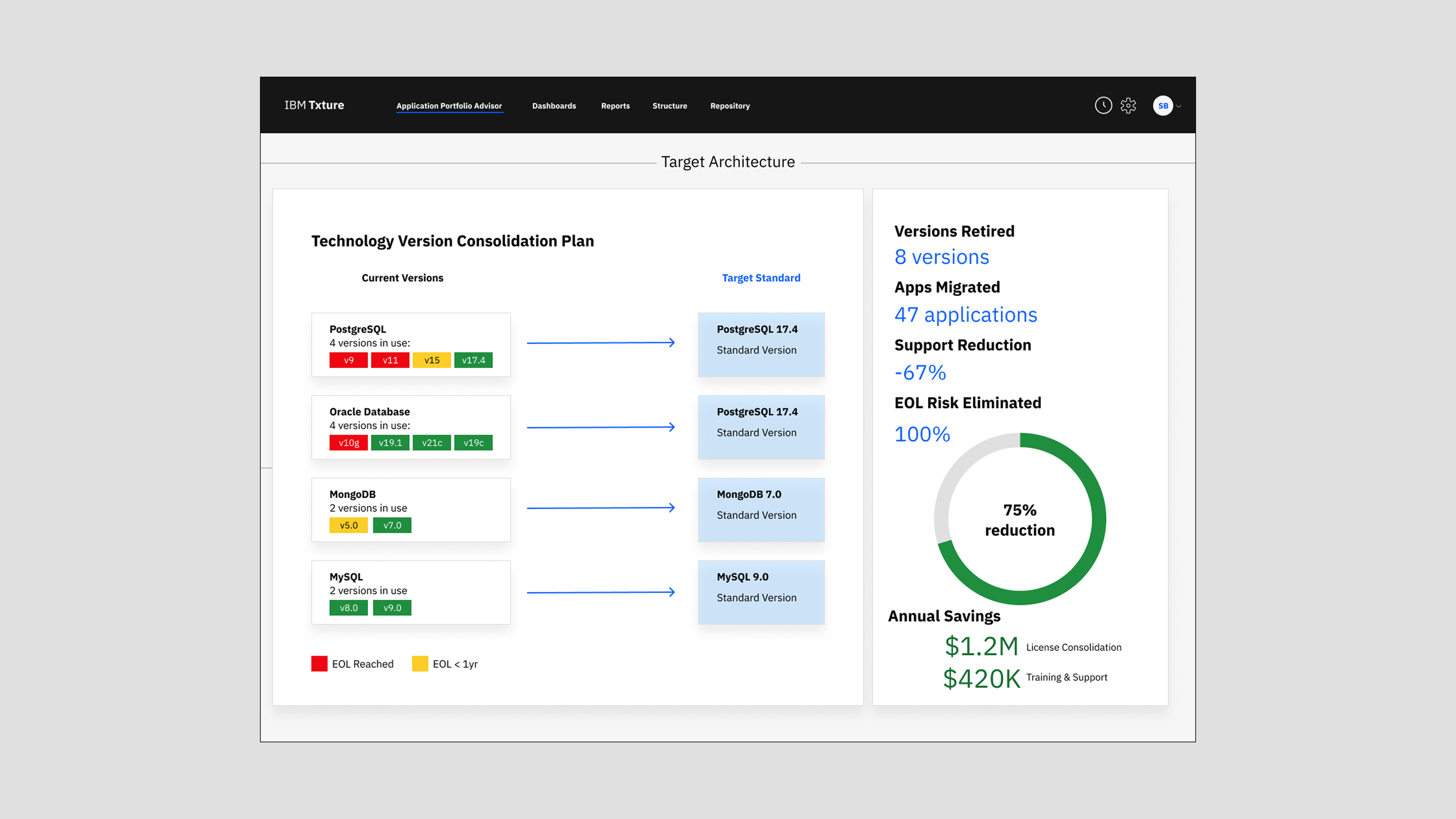Select the PostgreSQL current versions card title
Image resolution: width=1456 pixels, height=819 pixels.
pyautogui.click(x=358, y=329)
